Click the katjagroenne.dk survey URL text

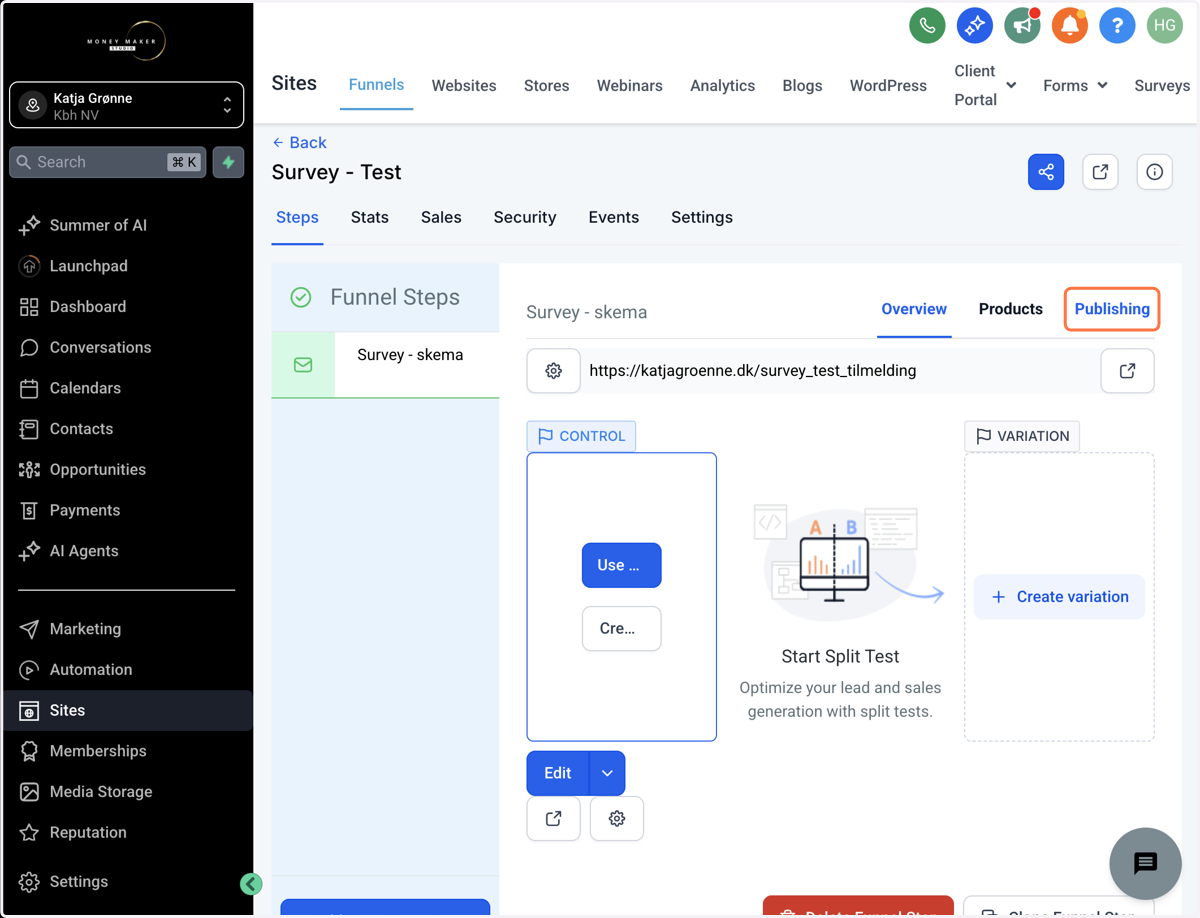(753, 371)
